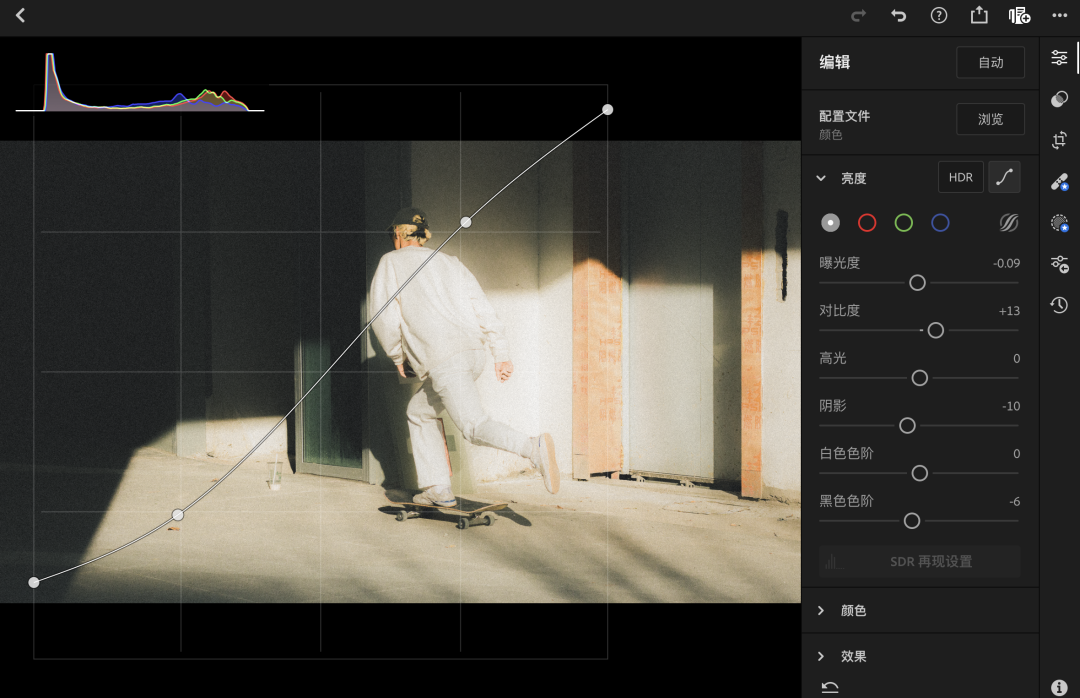Show photo info icon at bottom right
This screenshot has height=698, width=1080.
pyautogui.click(x=1059, y=687)
